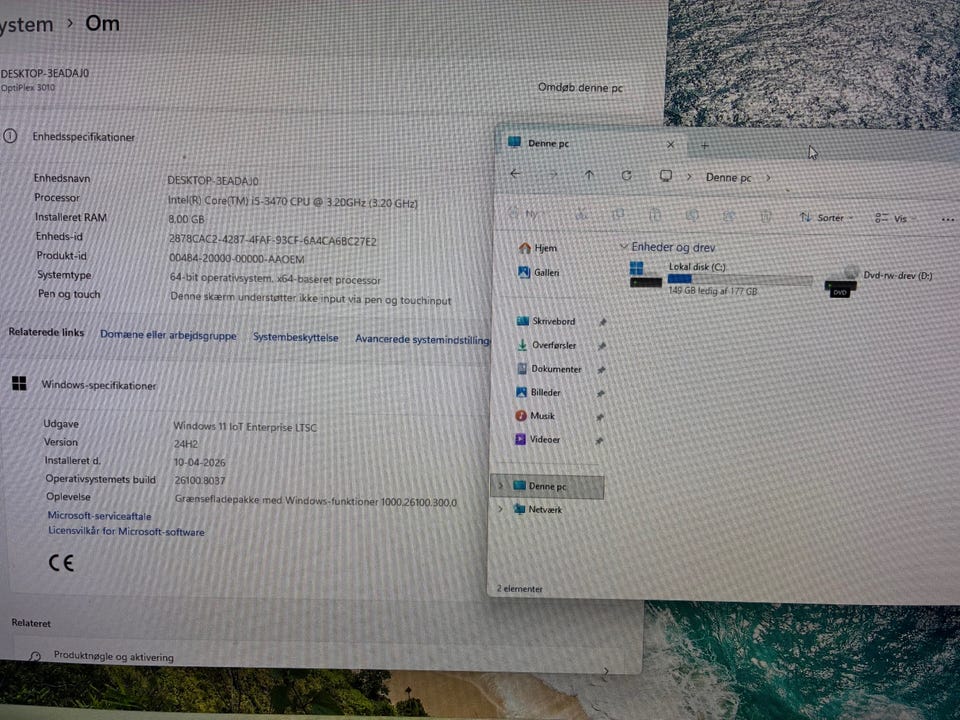Click the info icon beside Enhedsspecifikationer
Screen dimensions: 960x720
10,135
